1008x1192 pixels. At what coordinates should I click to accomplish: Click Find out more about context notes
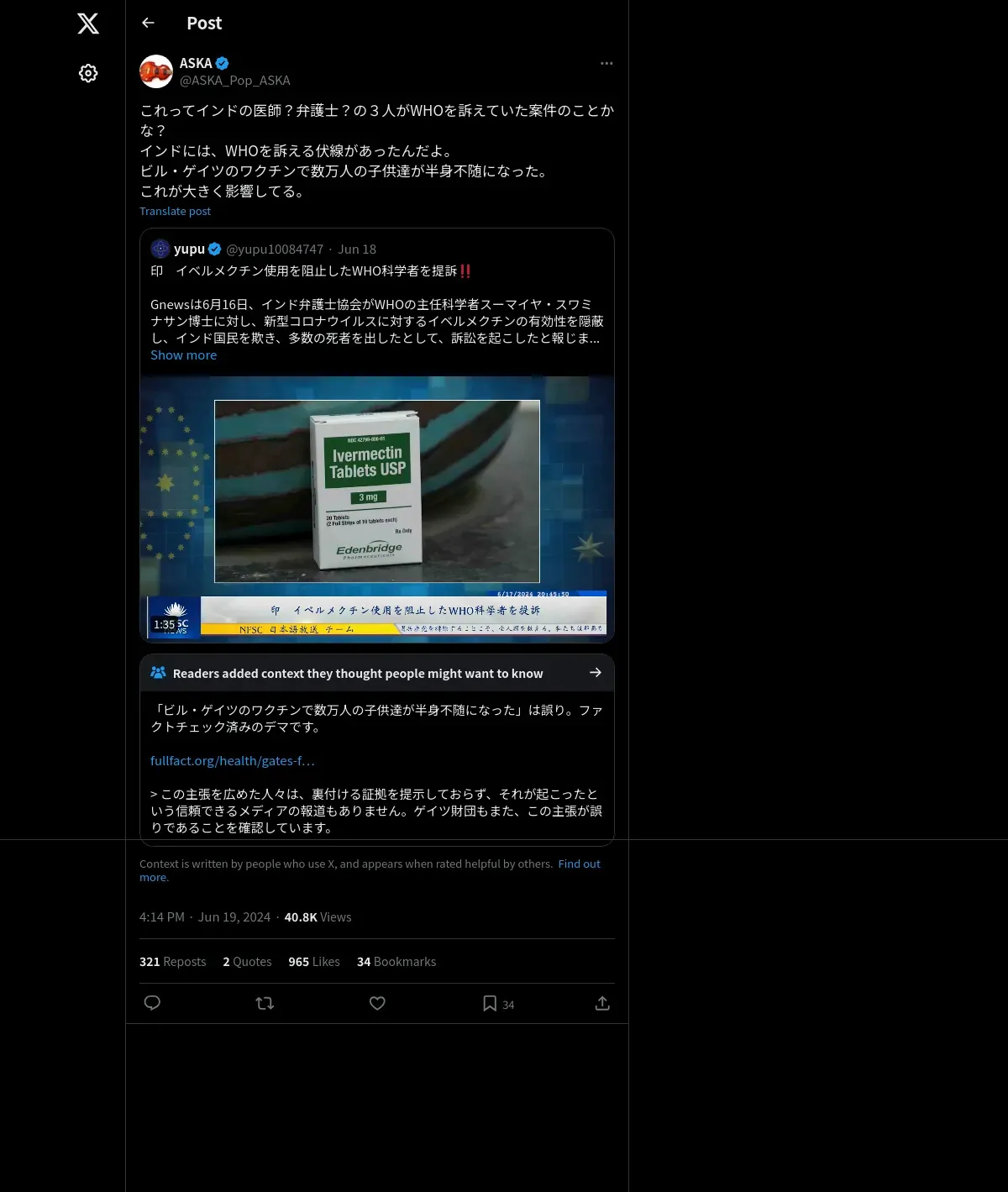click(x=370, y=870)
